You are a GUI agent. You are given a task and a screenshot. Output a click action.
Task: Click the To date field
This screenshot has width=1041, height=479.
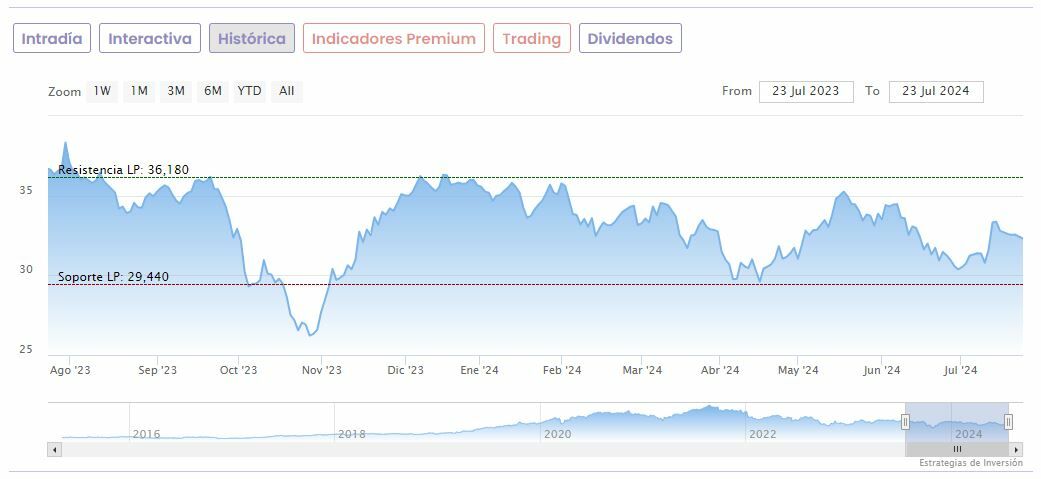pyautogui.click(x=936, y=91)
